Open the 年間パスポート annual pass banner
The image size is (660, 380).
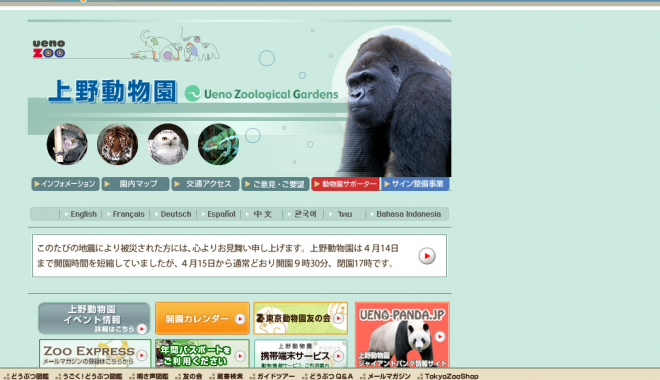point(202,353)
